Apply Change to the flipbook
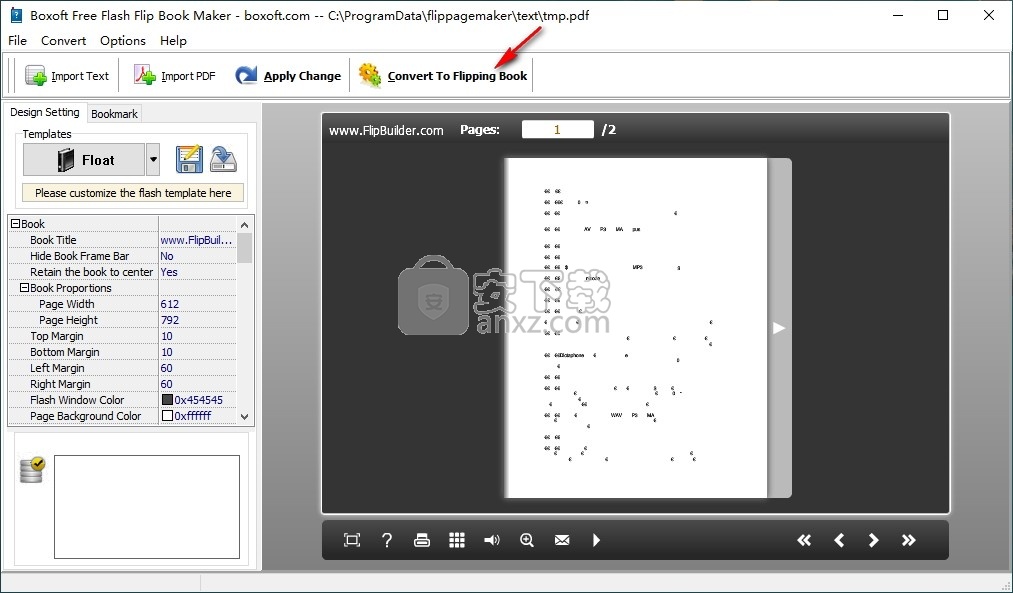1013x593 pixels. 288,76
